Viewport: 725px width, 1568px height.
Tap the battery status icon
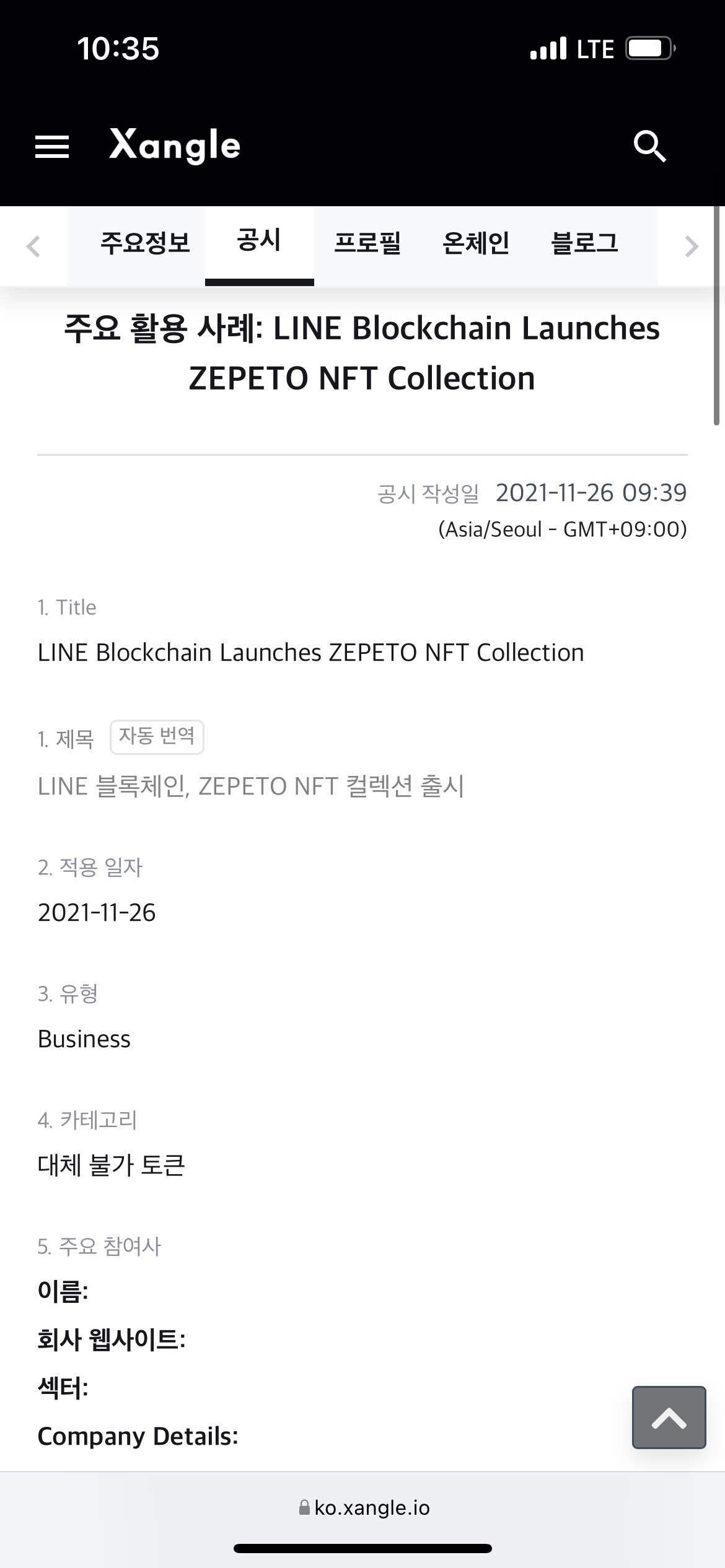650,48
